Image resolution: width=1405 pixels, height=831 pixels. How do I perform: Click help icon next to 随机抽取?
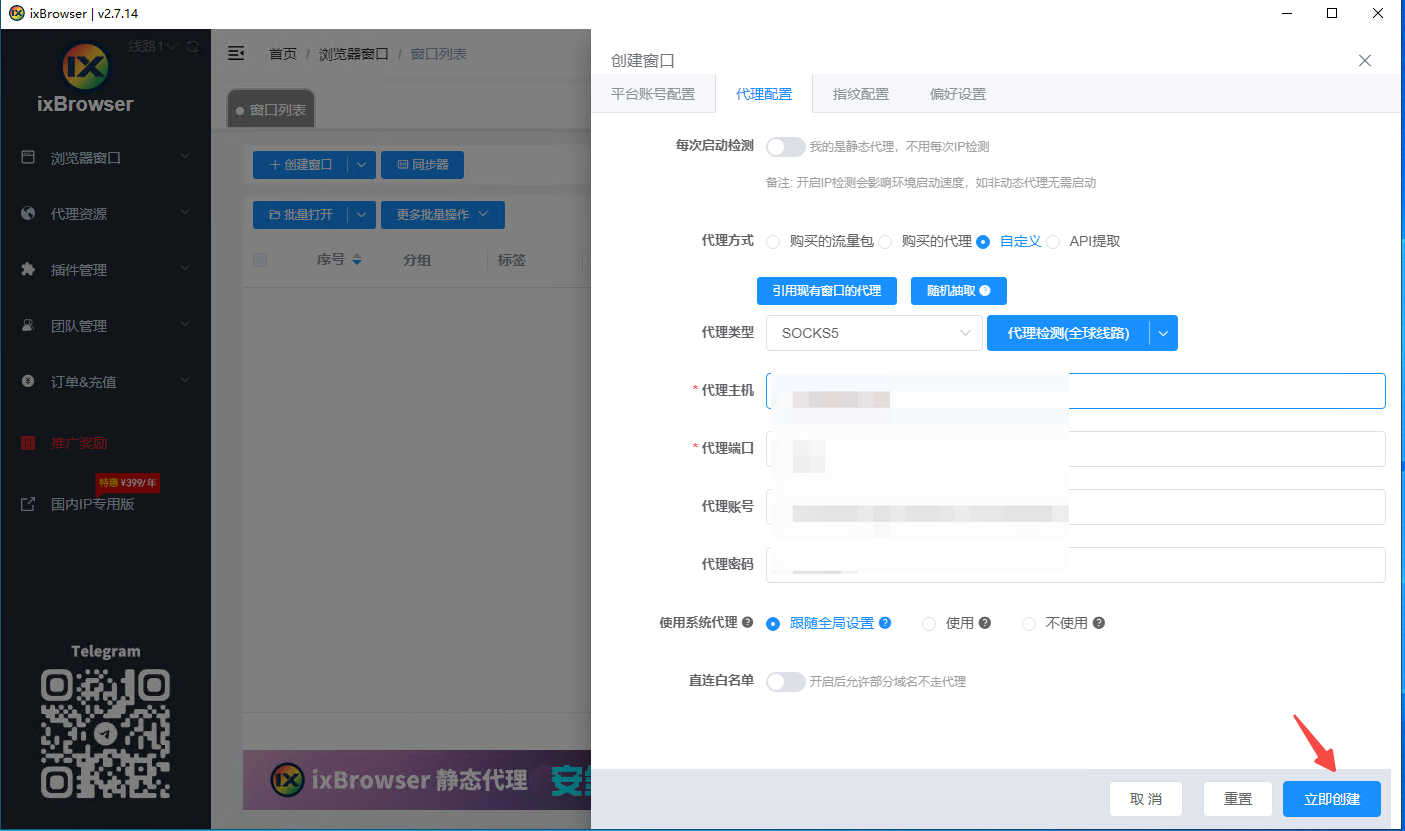point(985,291)
